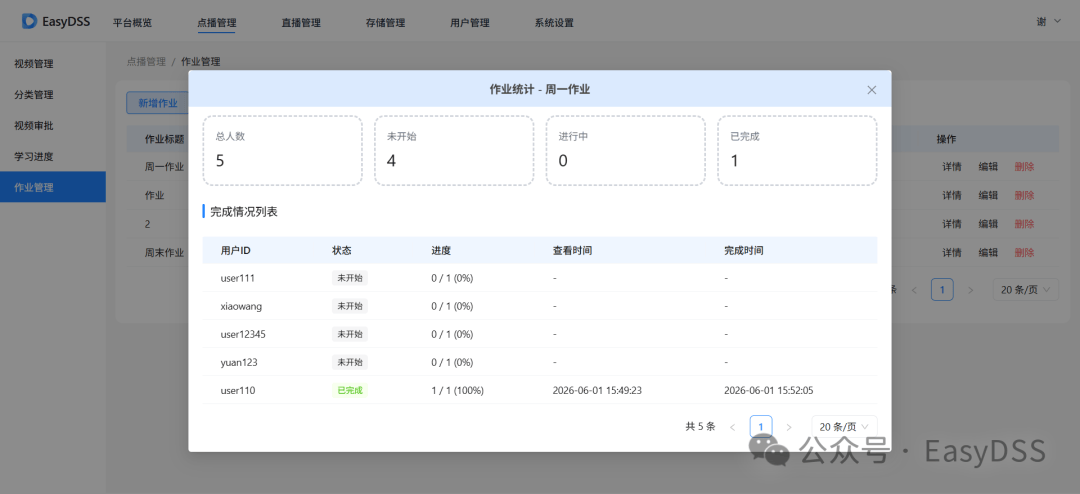
Task: Click the 共 5 条 total count
Action: [700, 426]
